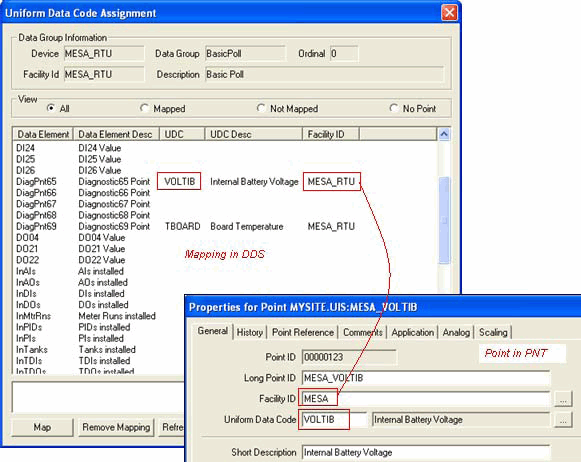Select the No Point radio button
This screenshot has width=581, height=462.
(394, 108)
